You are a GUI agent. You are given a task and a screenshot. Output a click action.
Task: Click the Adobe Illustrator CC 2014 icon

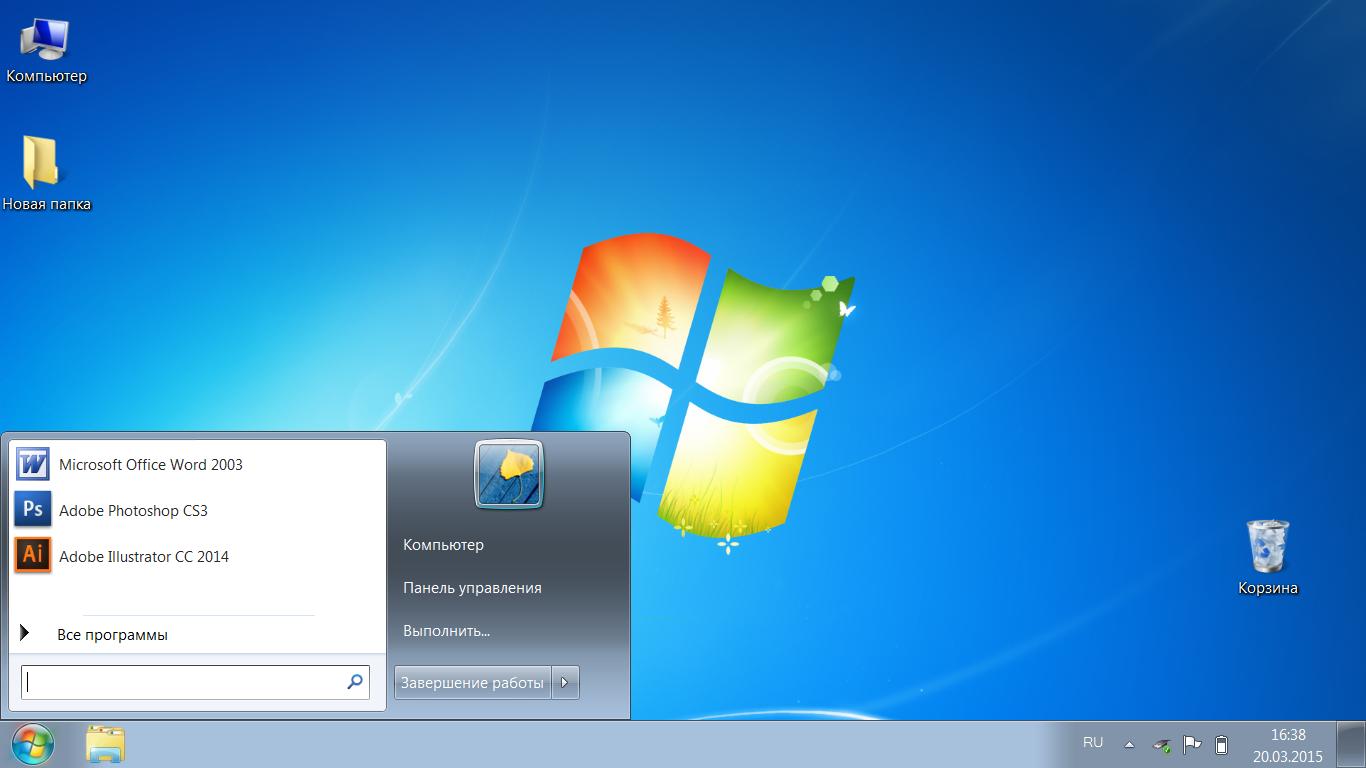pos(33,556)
